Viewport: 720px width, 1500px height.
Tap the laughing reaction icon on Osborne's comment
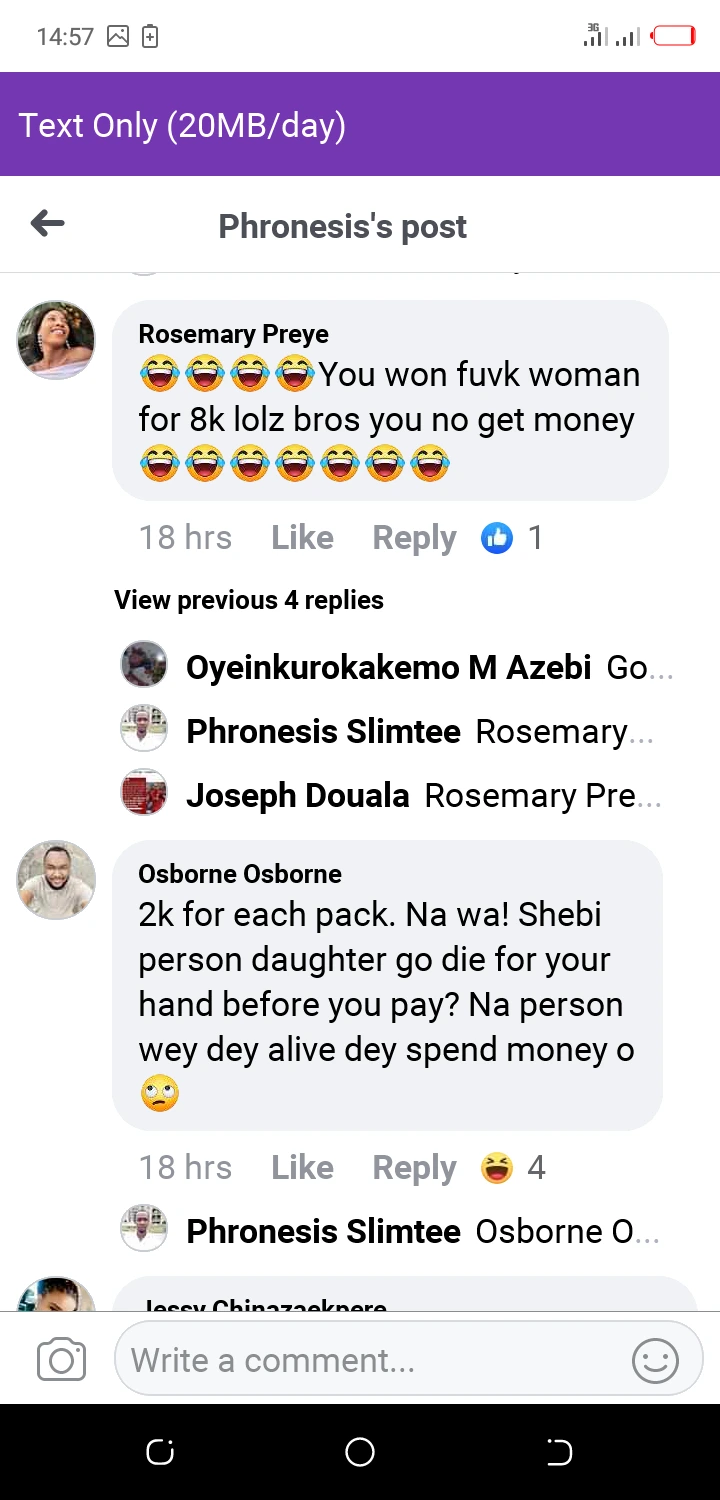click(497, 1167)
